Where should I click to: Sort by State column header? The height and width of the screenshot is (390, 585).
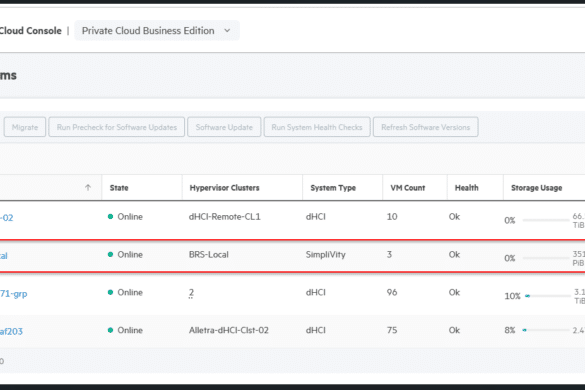119,188
